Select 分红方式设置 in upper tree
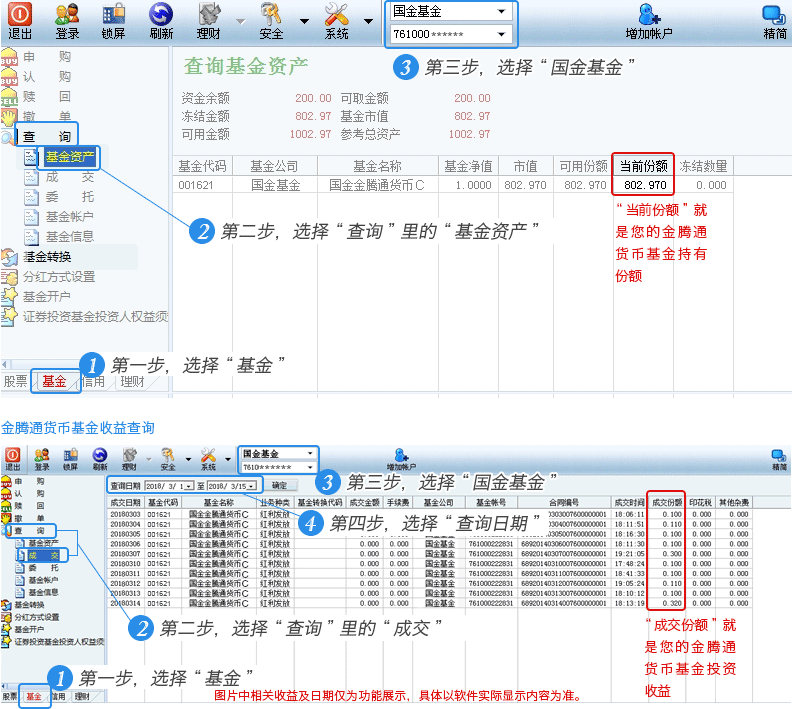The image size is (800, 709). pyautogui.click(x=59, y=277)
